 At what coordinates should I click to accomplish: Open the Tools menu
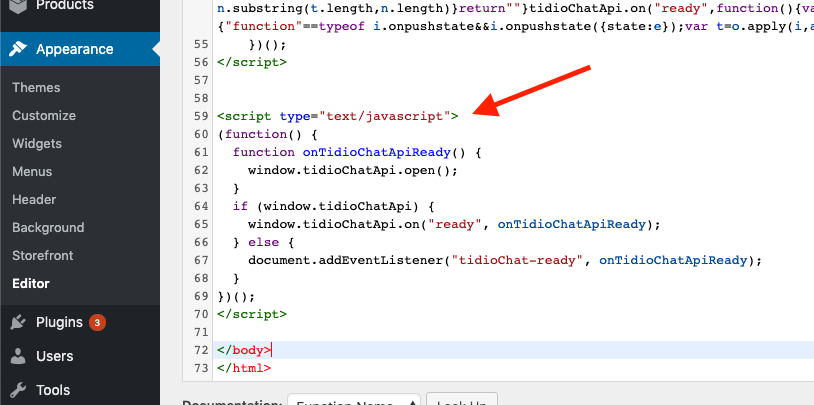point(53,390)
